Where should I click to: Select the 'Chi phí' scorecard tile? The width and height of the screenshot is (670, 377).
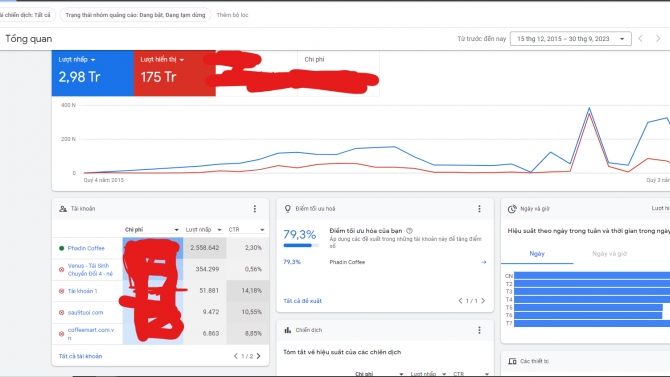338,73
